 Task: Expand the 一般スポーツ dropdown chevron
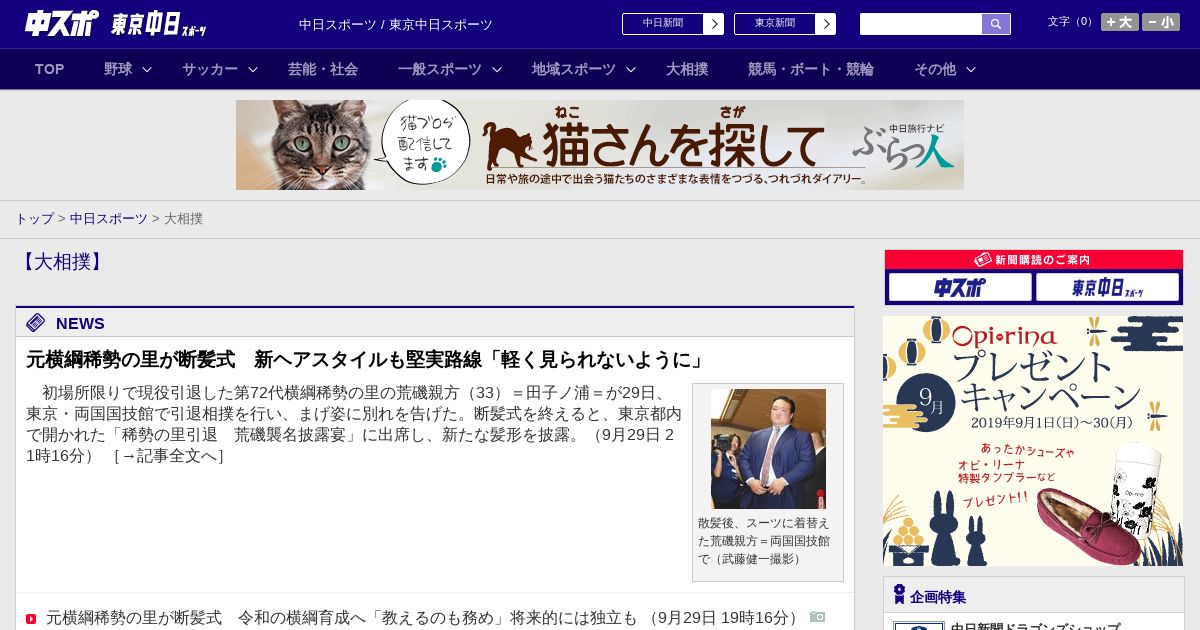[497, 69]
